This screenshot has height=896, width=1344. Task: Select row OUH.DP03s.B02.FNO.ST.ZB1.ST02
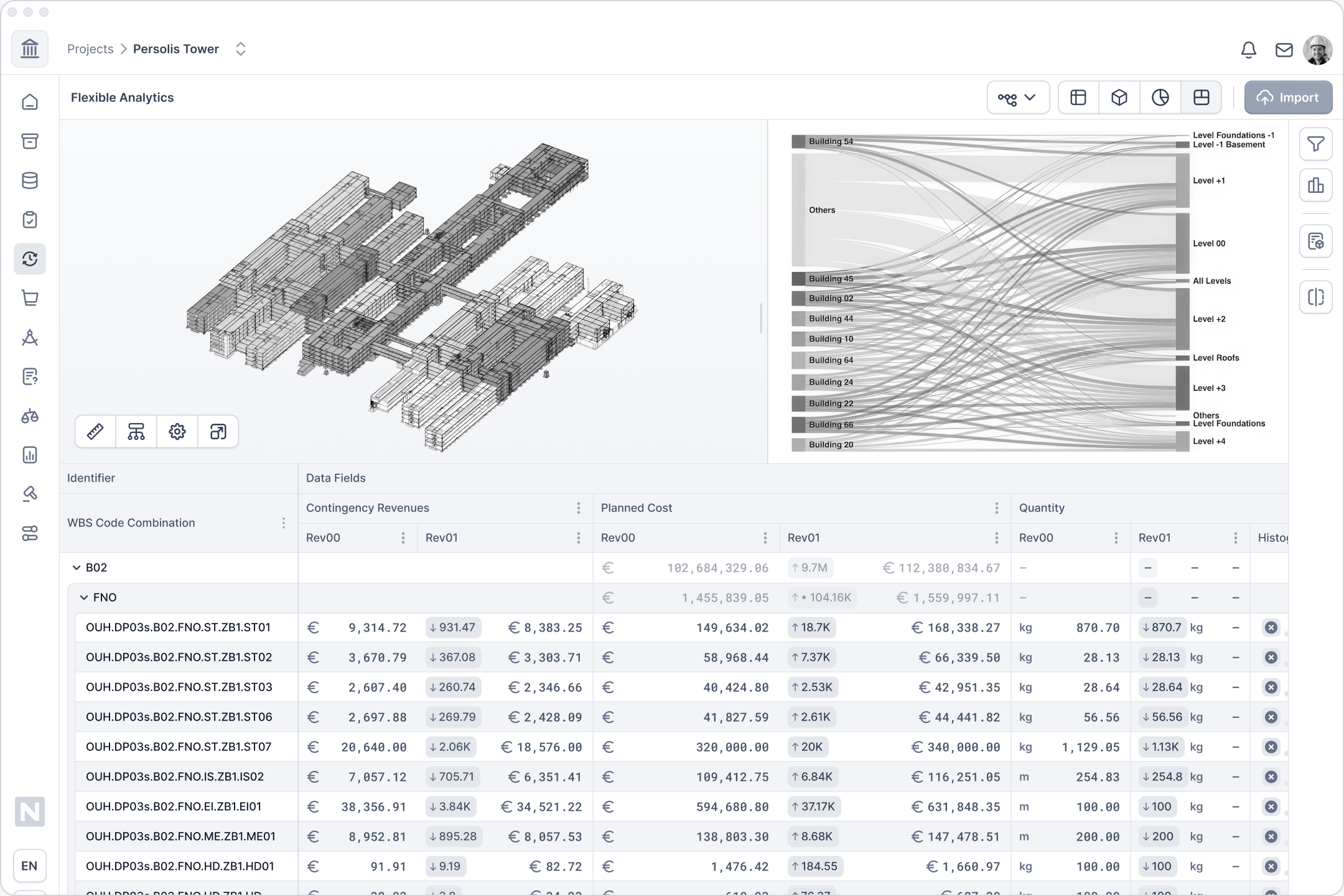179,657
